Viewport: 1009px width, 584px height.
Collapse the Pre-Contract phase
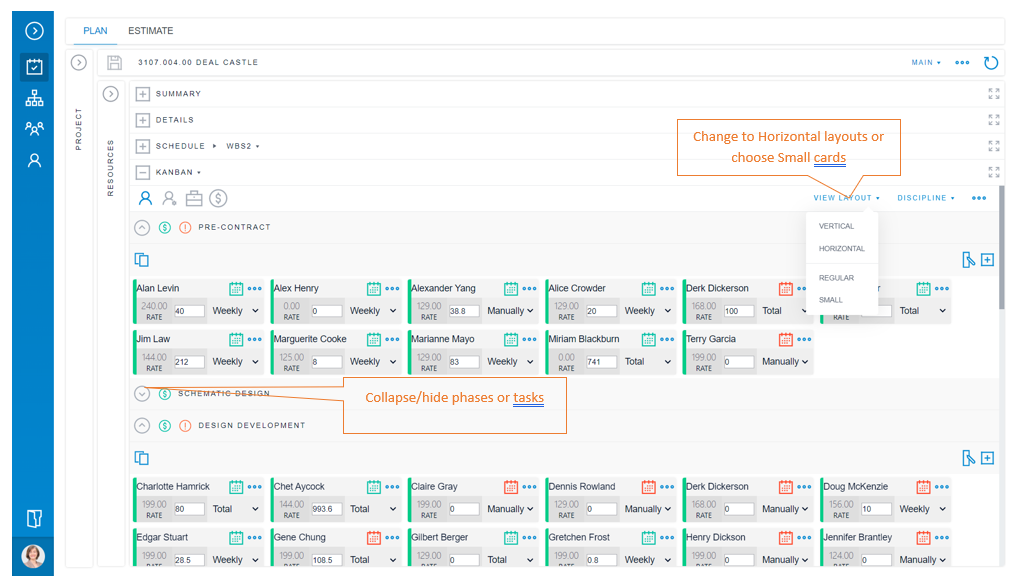tap(142, 228)
